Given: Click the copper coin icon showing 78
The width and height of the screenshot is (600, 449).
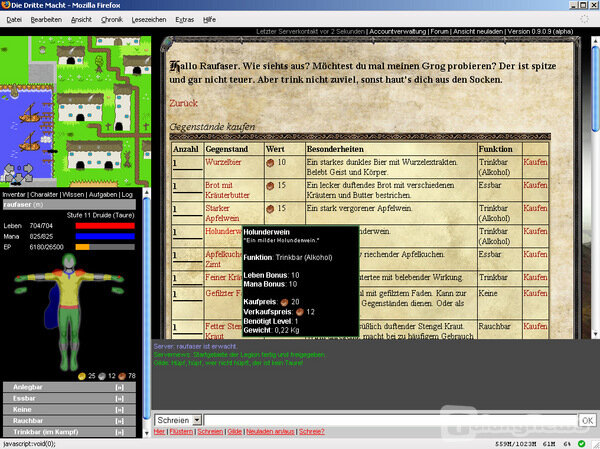Looking at the screenshot, I should pyautogui.click(x=122, y=376).
